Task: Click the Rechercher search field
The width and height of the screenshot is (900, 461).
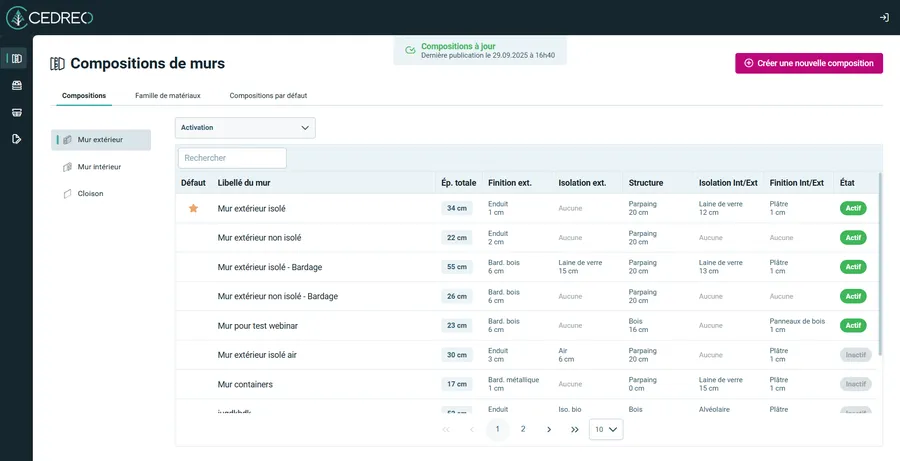Action: point(232,158)
